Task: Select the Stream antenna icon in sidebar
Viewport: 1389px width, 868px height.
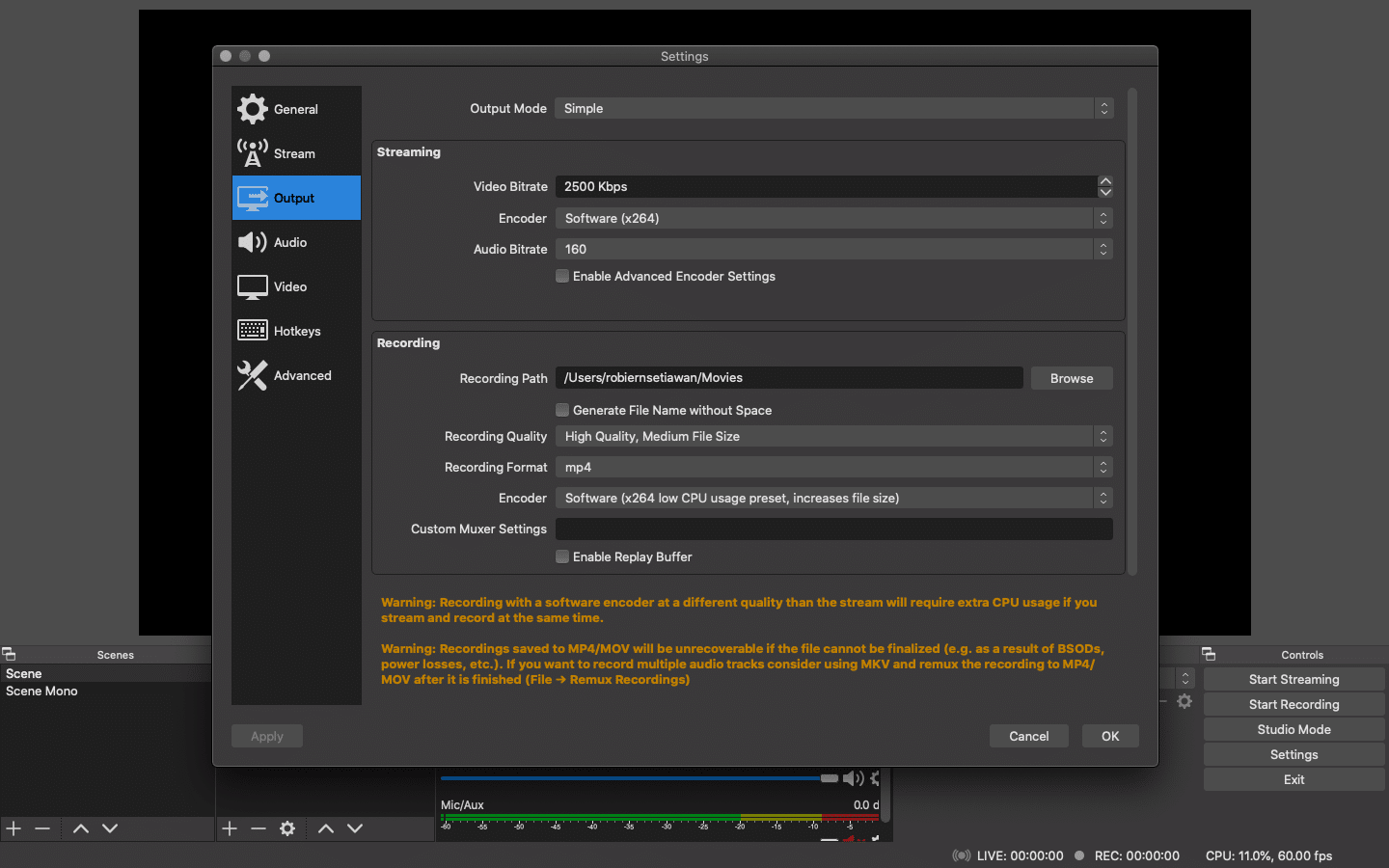Action: click(253, 153)
